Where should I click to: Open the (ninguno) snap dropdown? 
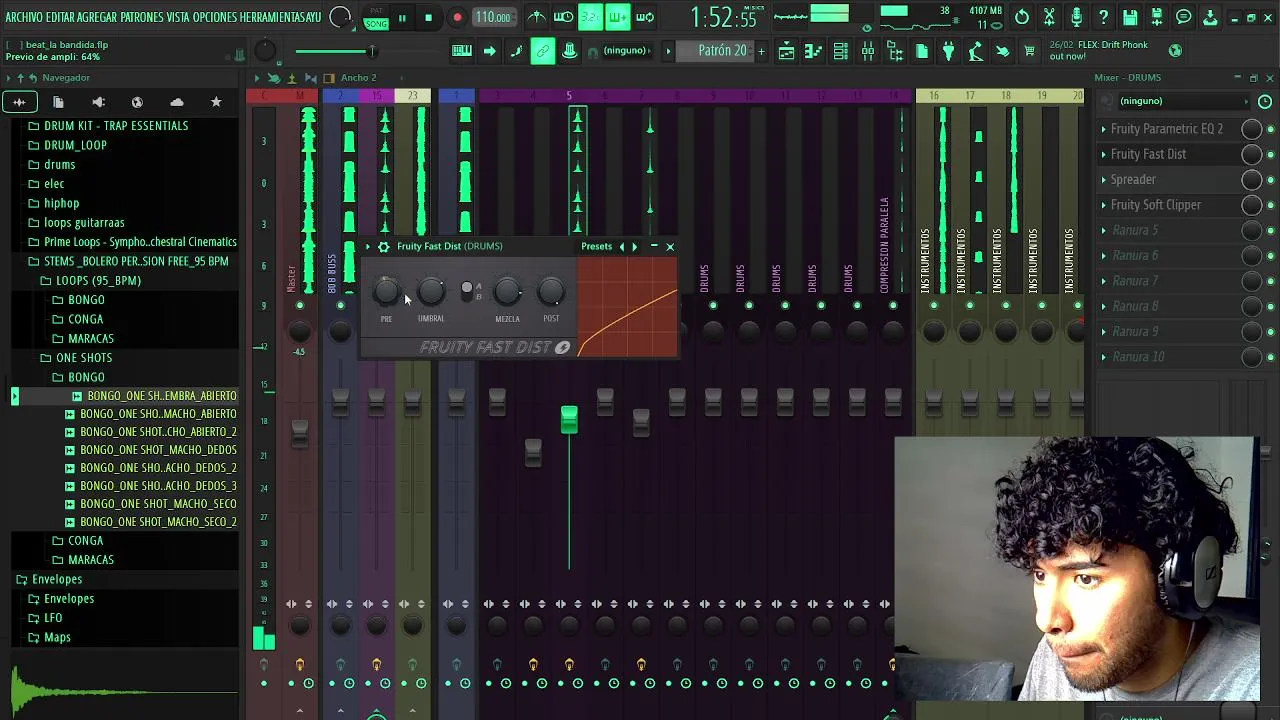tap(626, 51)
